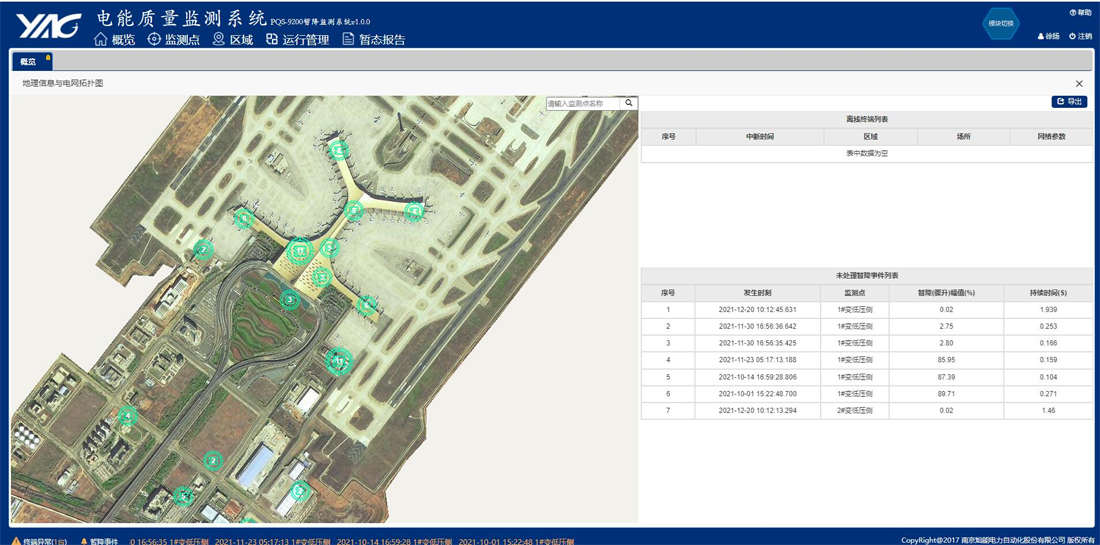
Task: Open the 区域 region menu
Action: click(233, 40)
